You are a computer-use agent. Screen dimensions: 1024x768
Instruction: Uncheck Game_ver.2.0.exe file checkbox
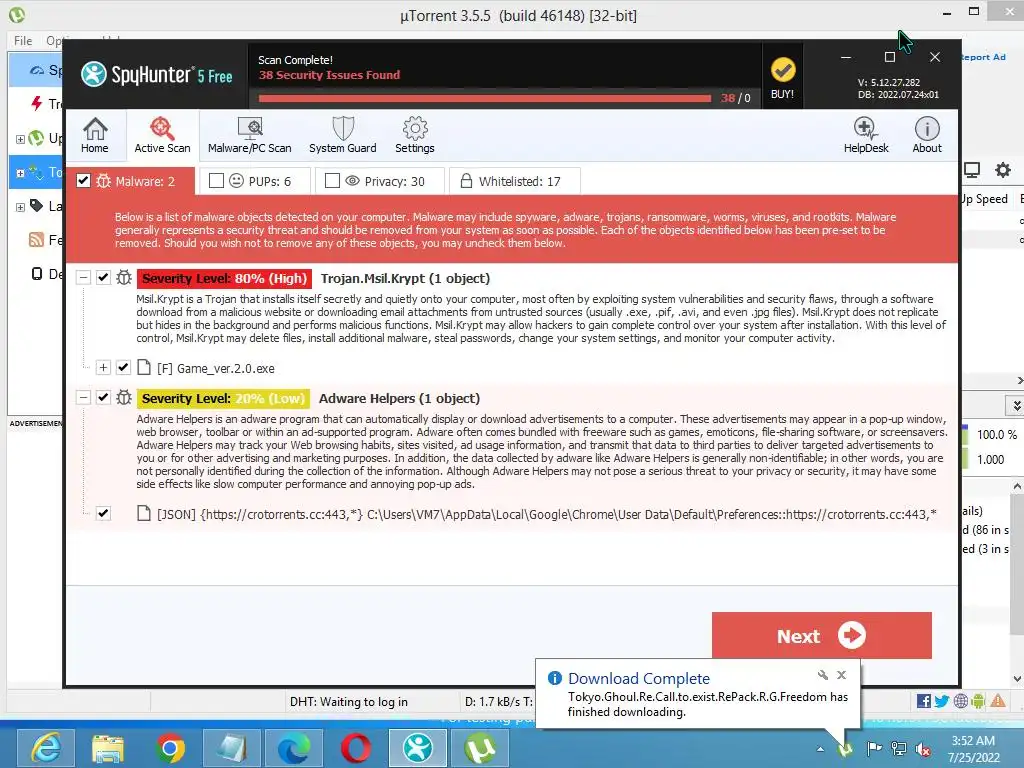123,368
